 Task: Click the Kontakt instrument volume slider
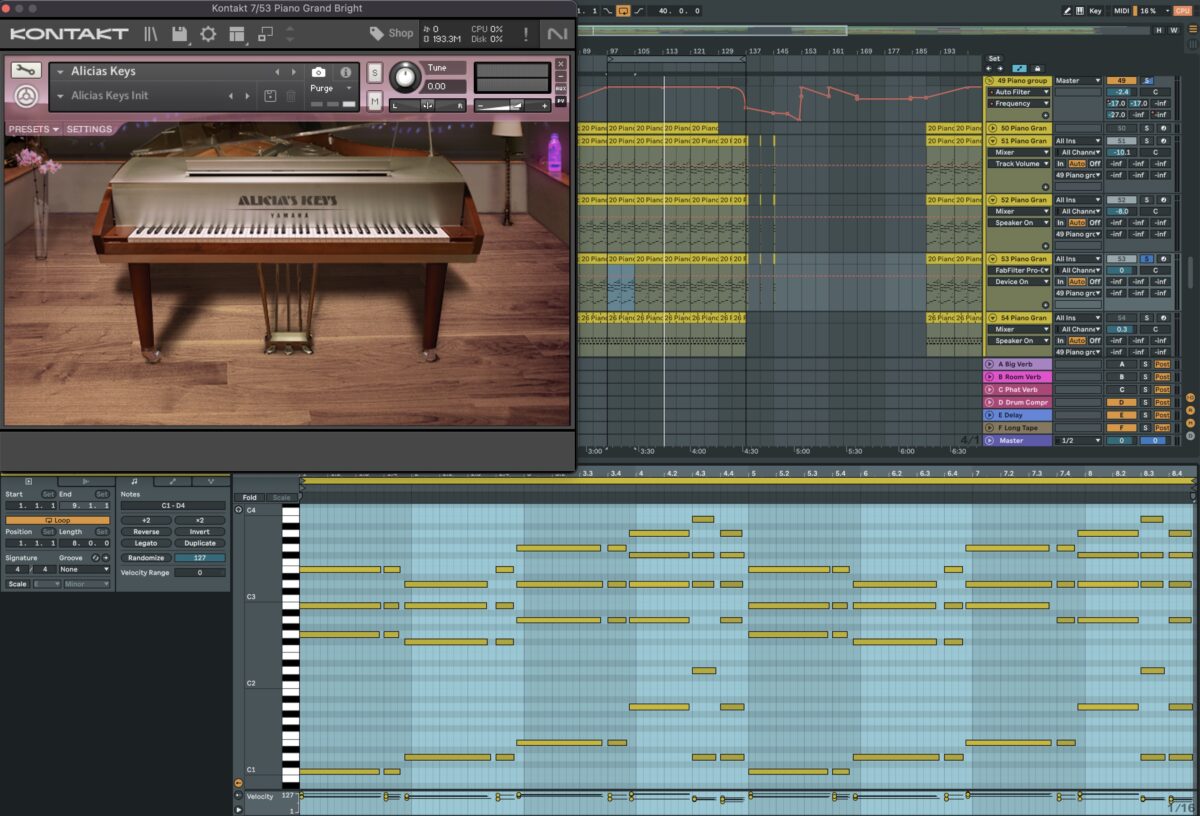point(511,105)
